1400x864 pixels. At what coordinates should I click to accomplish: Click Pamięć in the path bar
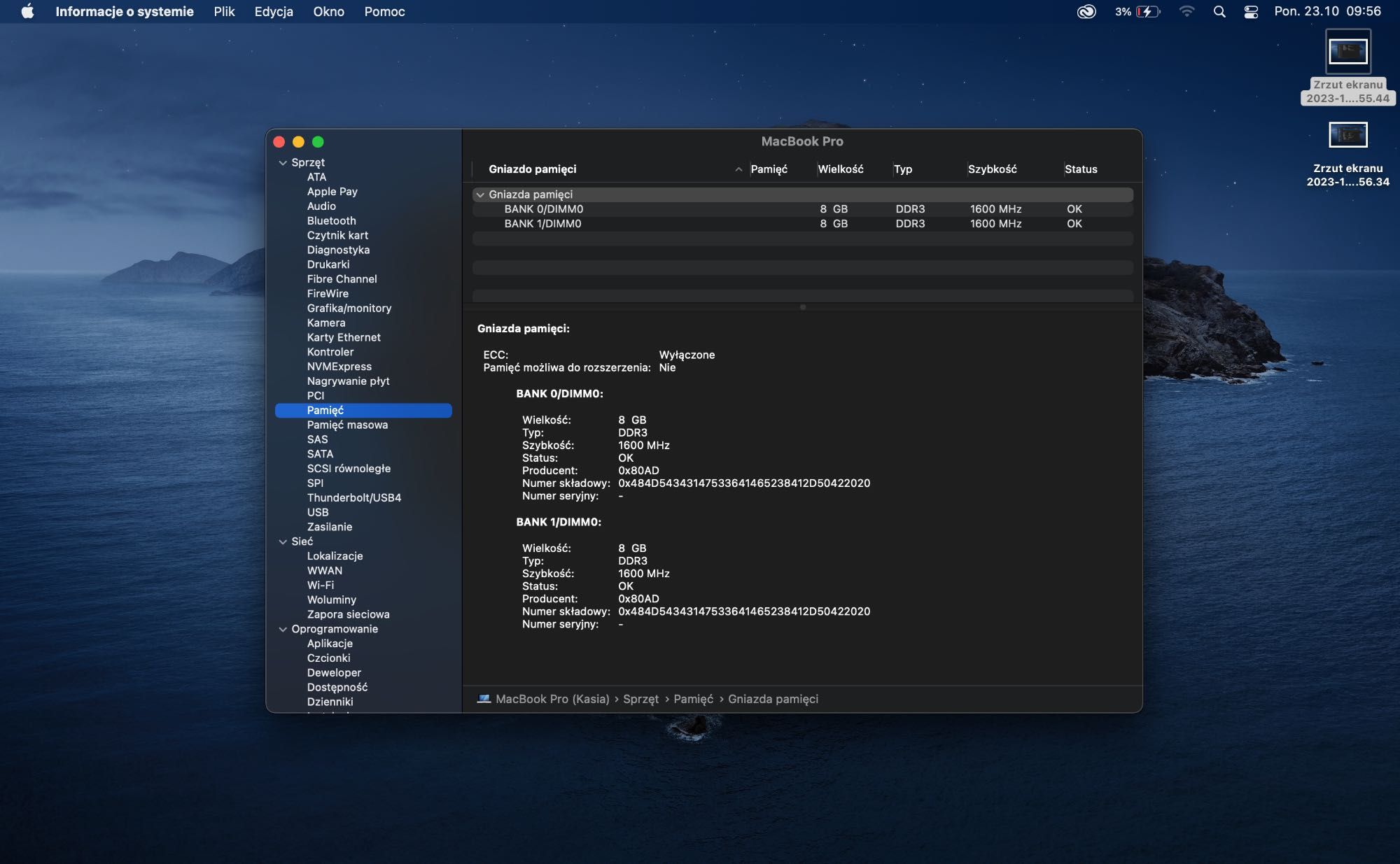(693, 700)
